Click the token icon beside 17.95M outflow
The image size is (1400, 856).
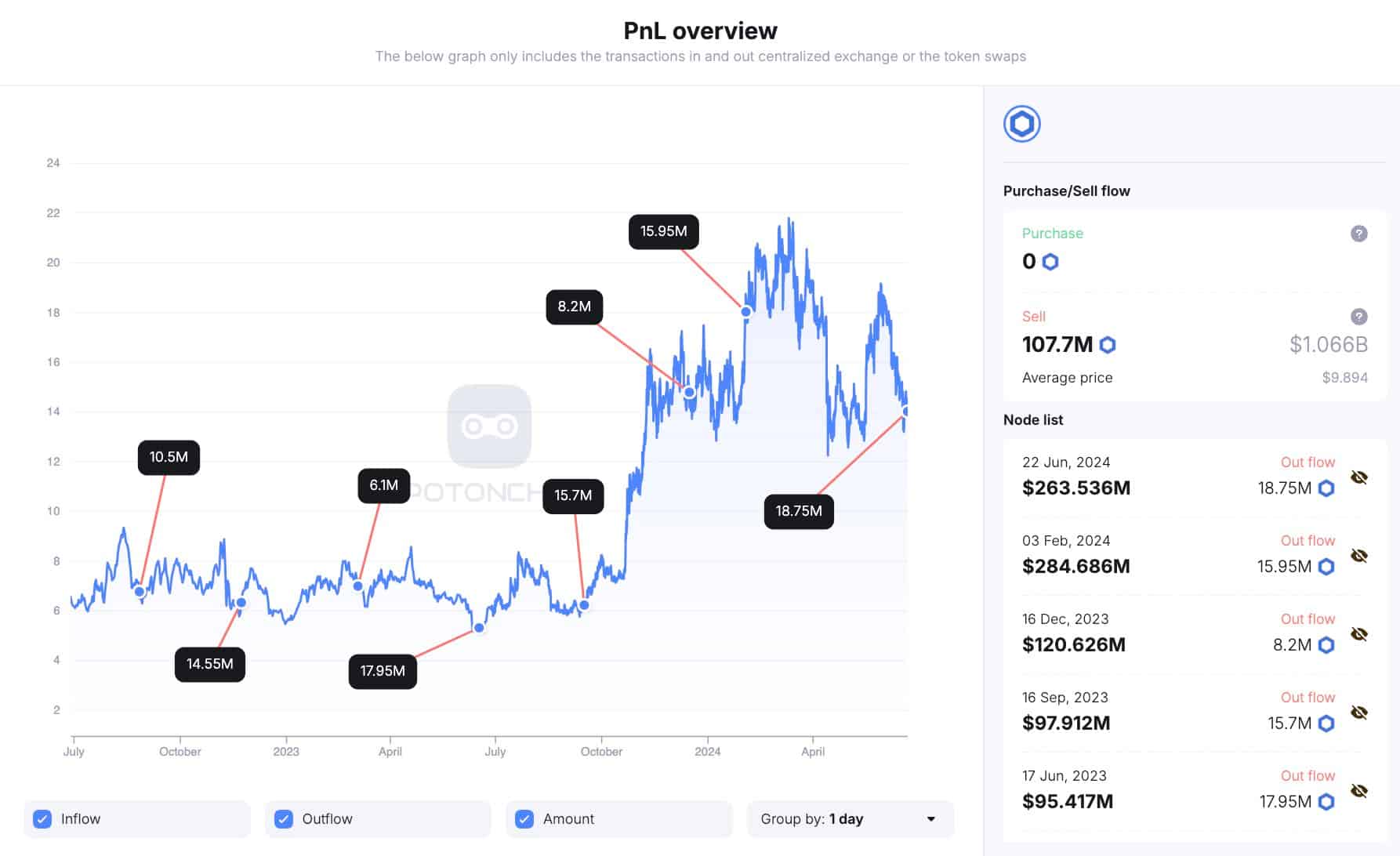coord(1326,802)
